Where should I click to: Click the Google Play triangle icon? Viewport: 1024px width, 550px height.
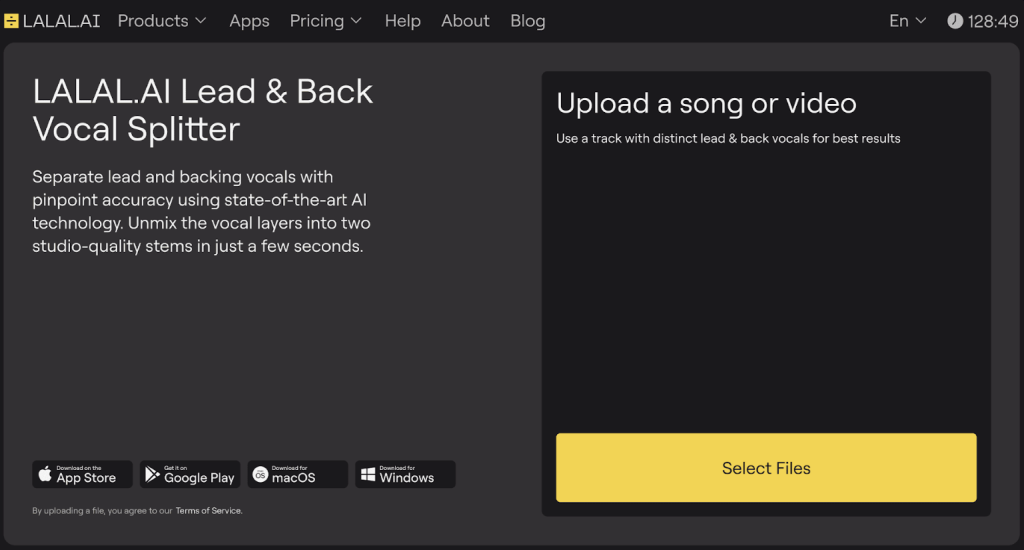pos(152,474)
